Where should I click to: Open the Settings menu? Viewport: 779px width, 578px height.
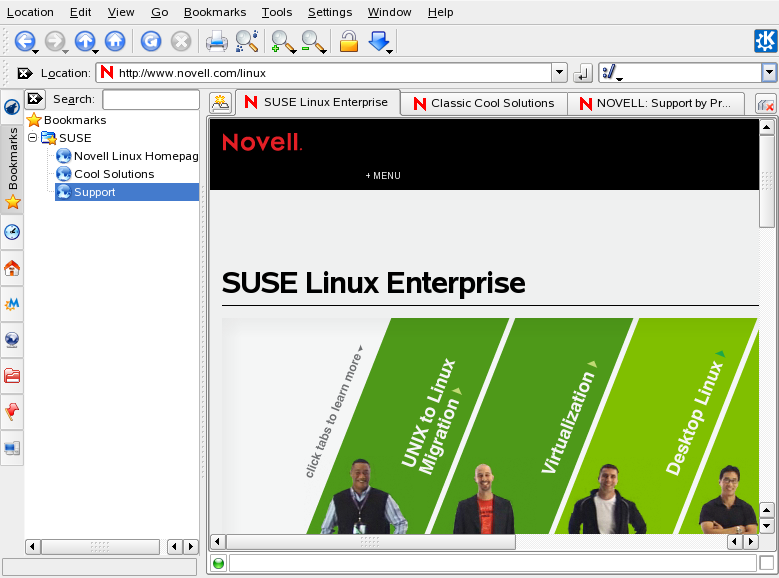tap(330, 12)
